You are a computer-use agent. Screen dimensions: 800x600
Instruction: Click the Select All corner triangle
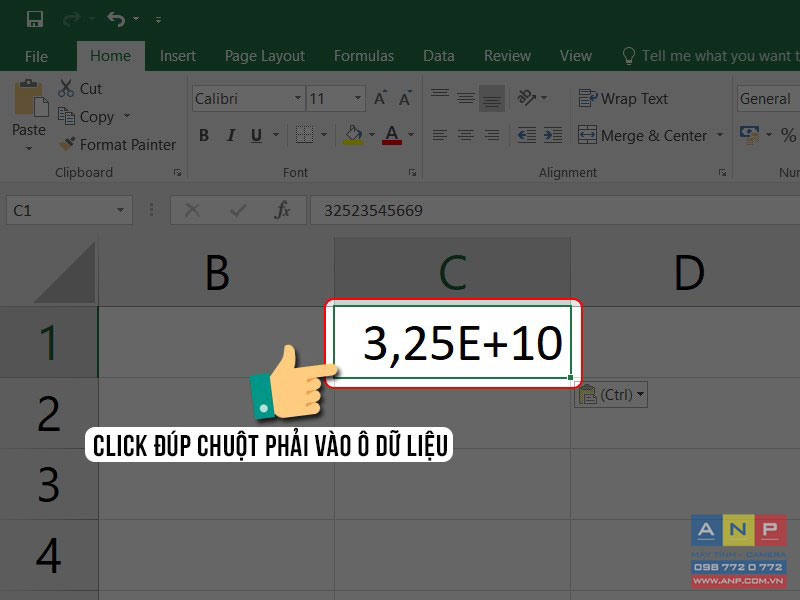(66, 273)
